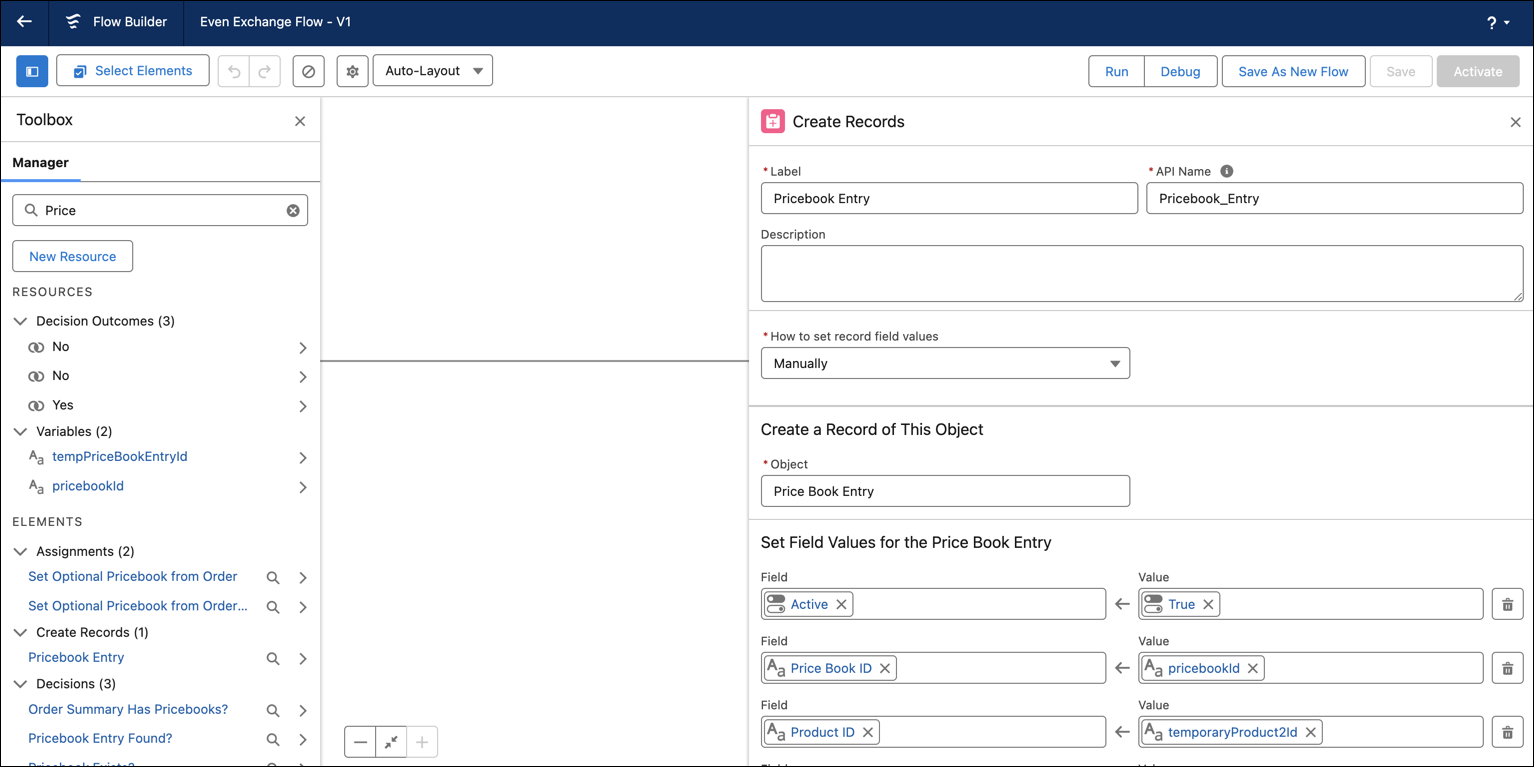Remove the temporaryProduct2Id value pill

[x=1310, y=732]
